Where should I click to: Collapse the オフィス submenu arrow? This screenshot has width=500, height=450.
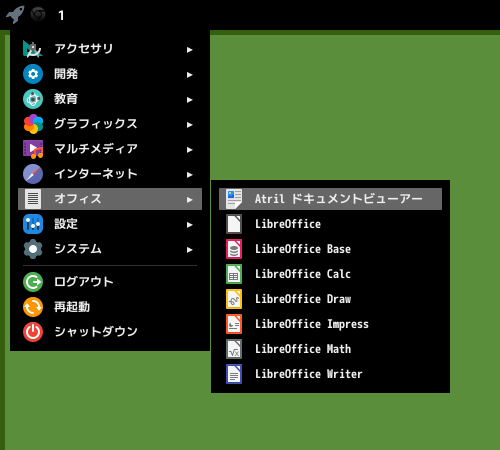click(190, 200)
